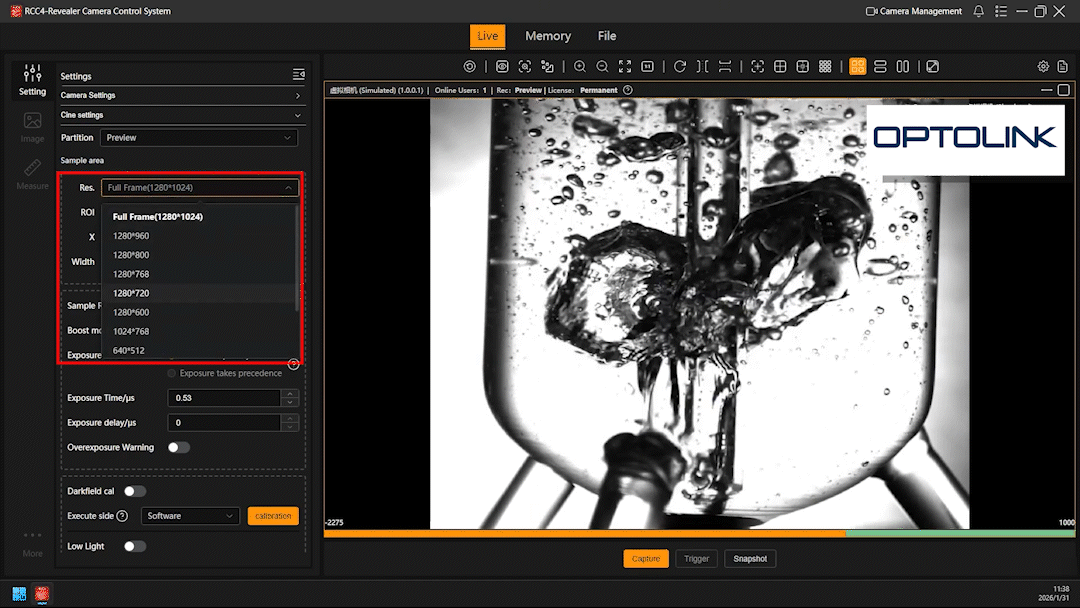The image size is (1080, 608).
Task: Turn on the Low Light switch
Action: (134, 546)
